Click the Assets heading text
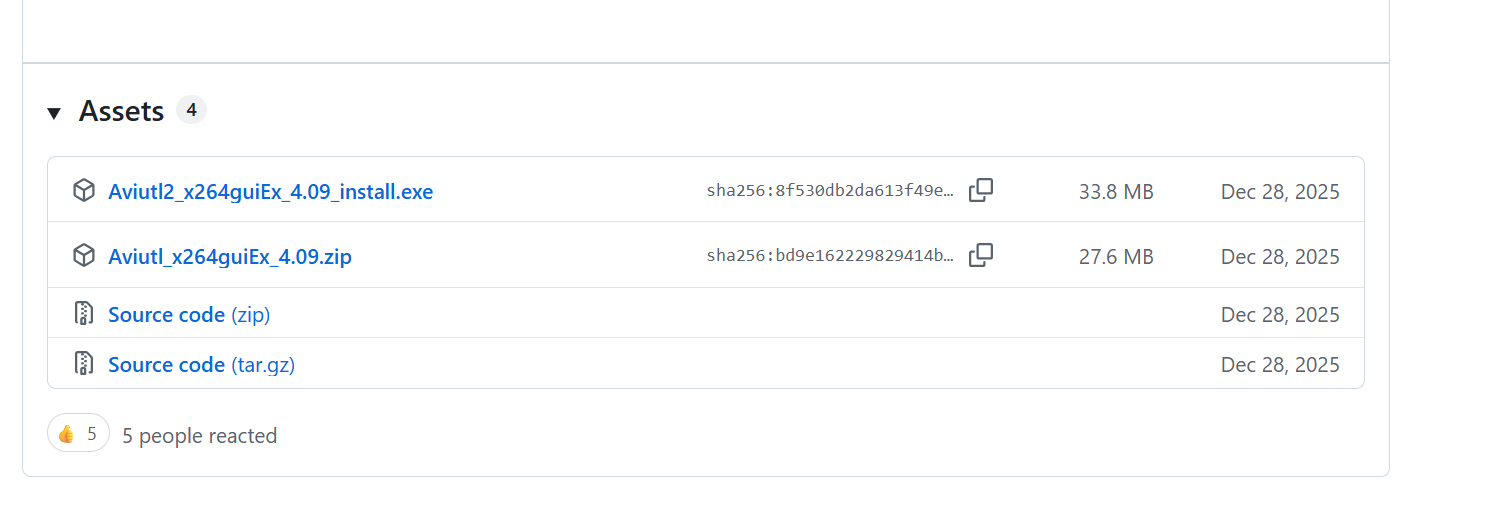The height and width of the screenshot is (506, 1501). (x=121, y=111)
